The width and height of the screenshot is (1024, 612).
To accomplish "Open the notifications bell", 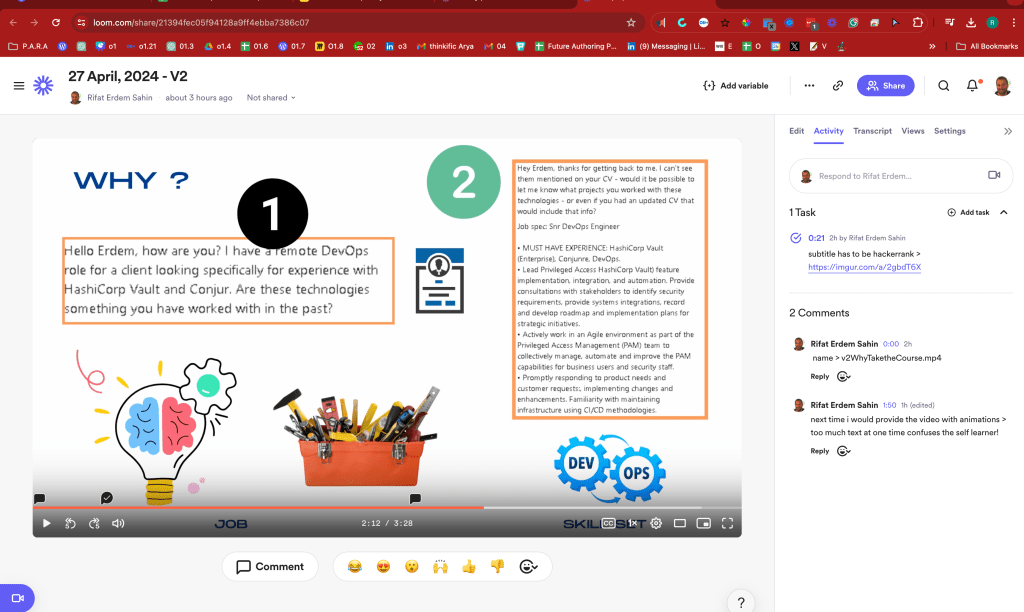I will [x=973, y=86].
